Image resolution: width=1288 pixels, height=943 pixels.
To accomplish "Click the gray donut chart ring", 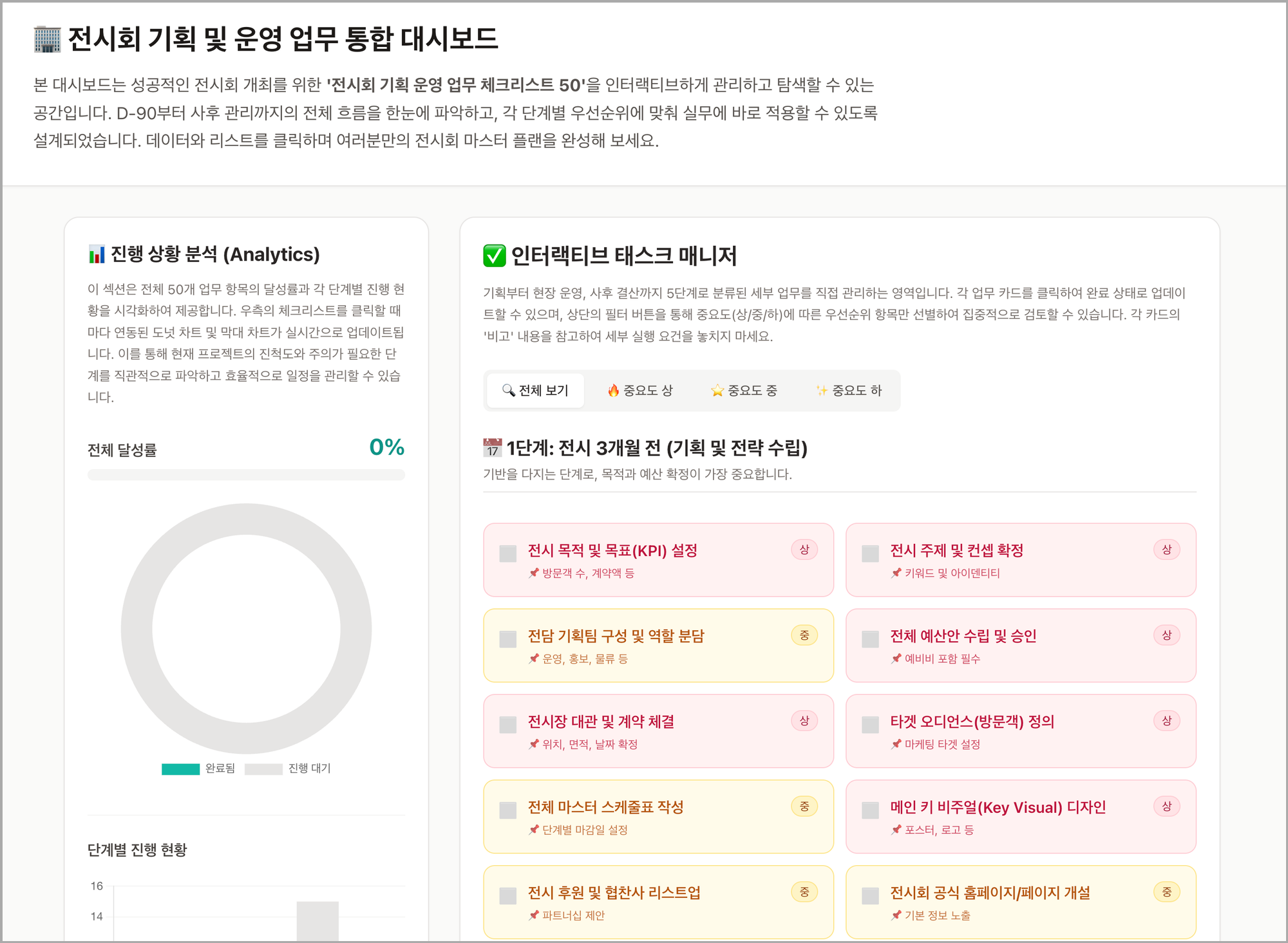I will coord(137,629).
